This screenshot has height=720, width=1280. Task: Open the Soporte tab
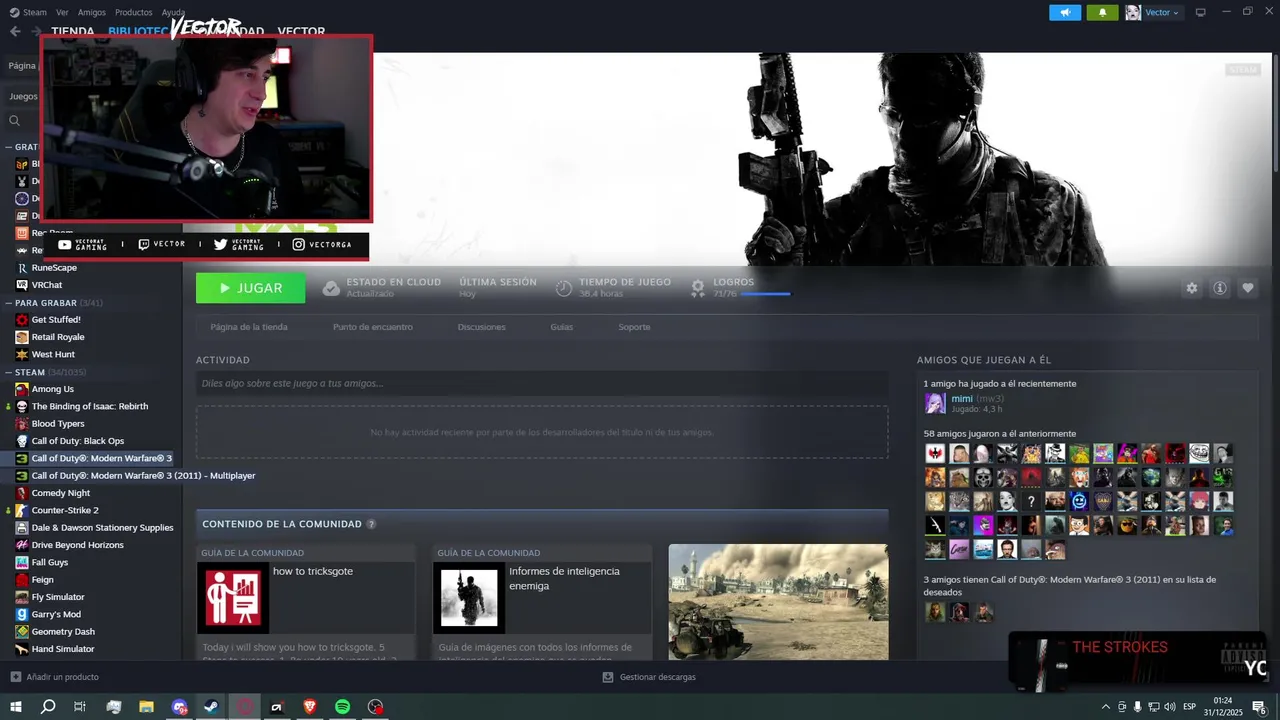pos(634,327)
